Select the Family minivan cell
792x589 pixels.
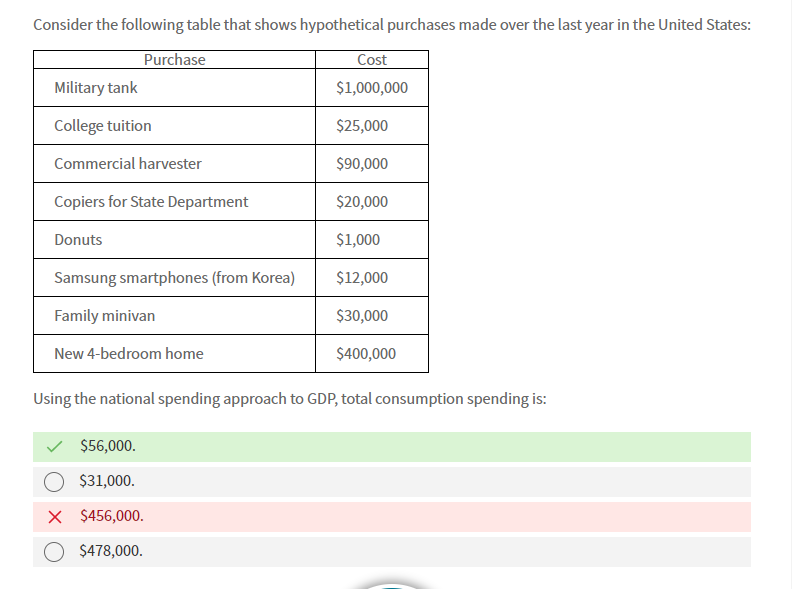coord(104,316)
